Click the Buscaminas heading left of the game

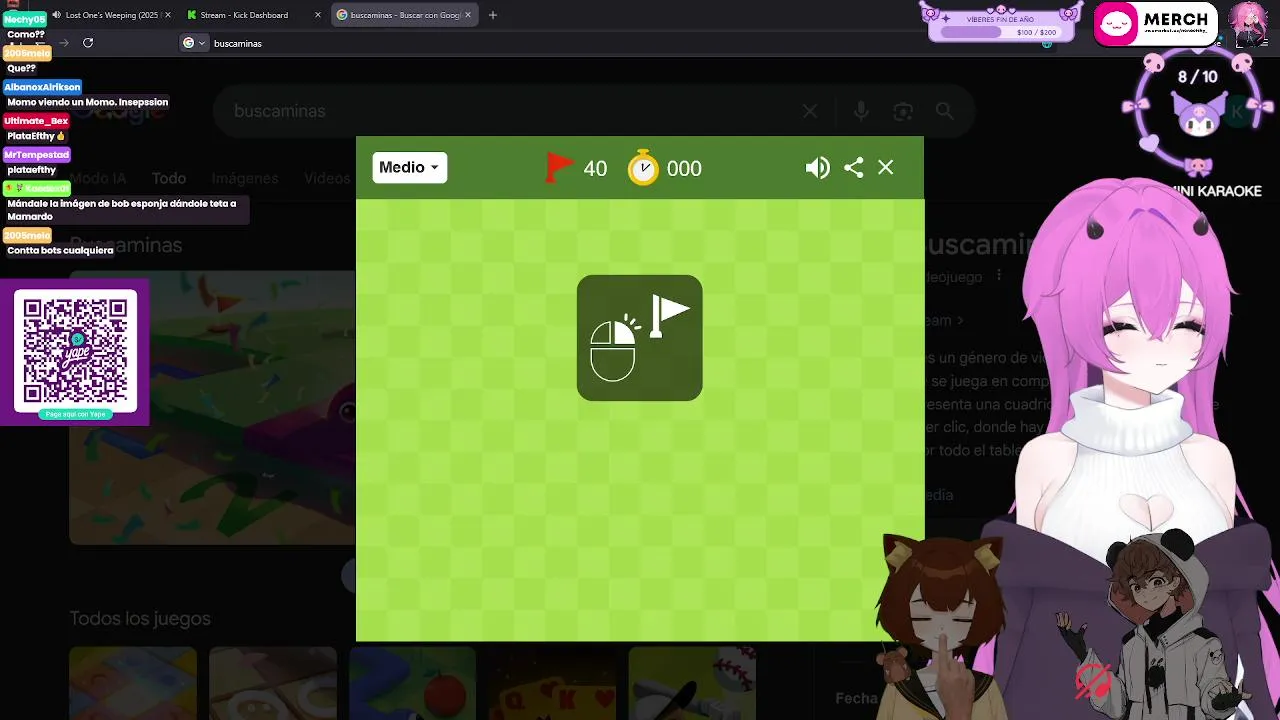[126, 245]
